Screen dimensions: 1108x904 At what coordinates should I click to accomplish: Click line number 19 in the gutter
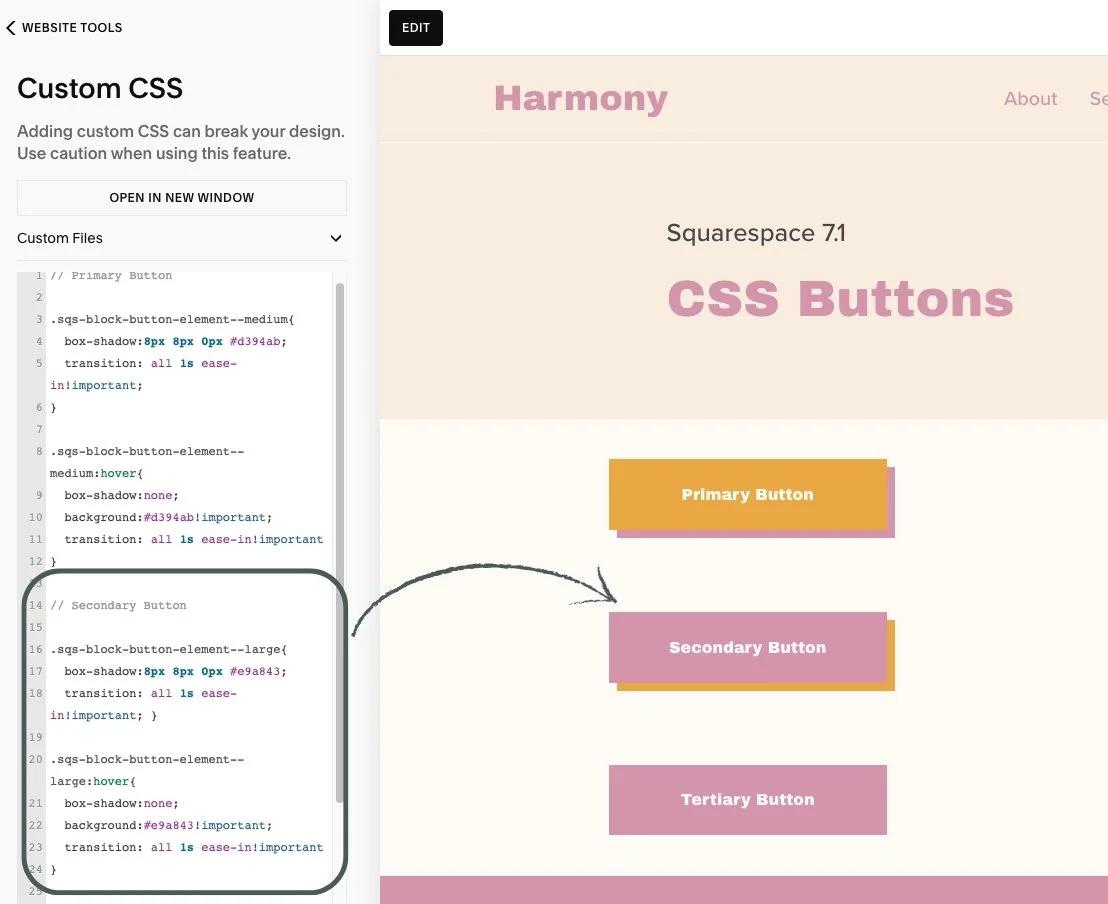(35, 737)
